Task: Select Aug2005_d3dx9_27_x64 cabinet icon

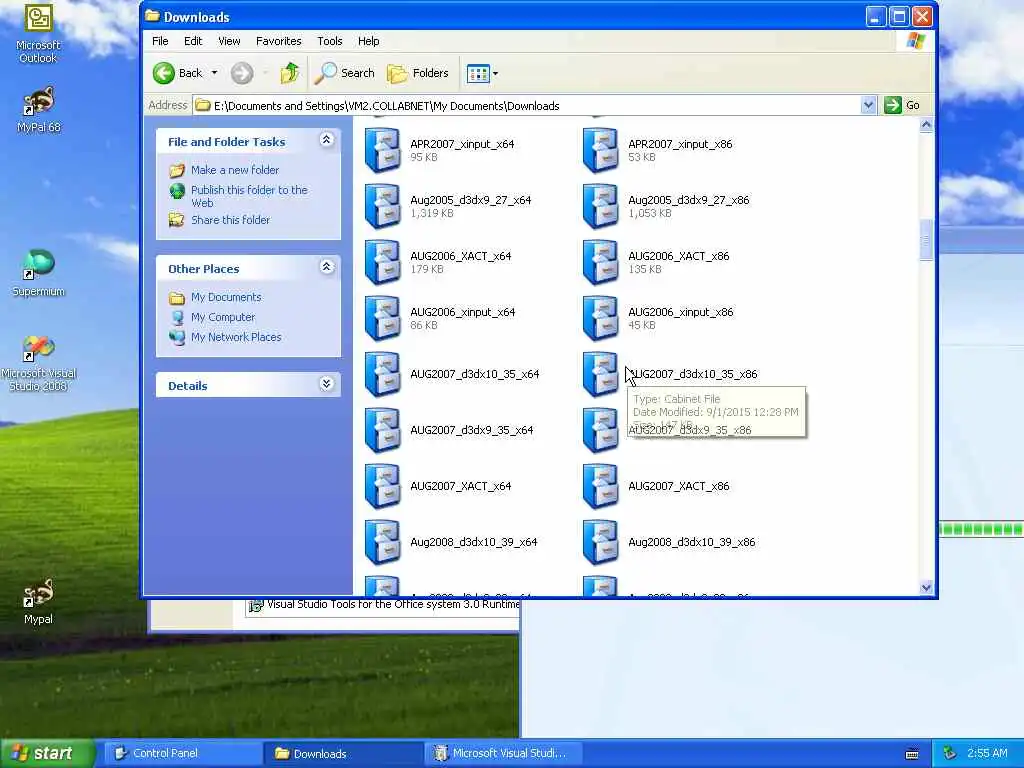Action: (383, 206)
